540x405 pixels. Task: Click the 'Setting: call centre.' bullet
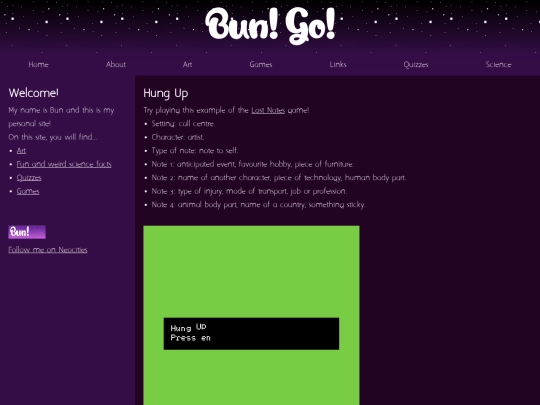[183, 124]
